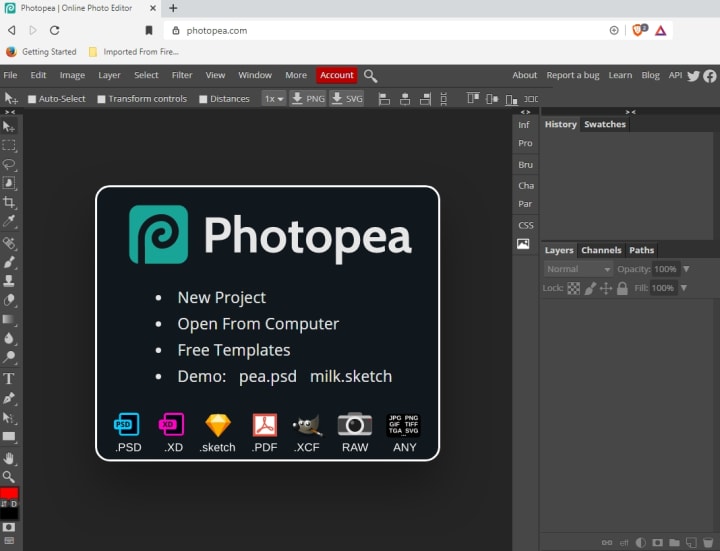
Task: Select the Dodge tool
Action: 9,357
